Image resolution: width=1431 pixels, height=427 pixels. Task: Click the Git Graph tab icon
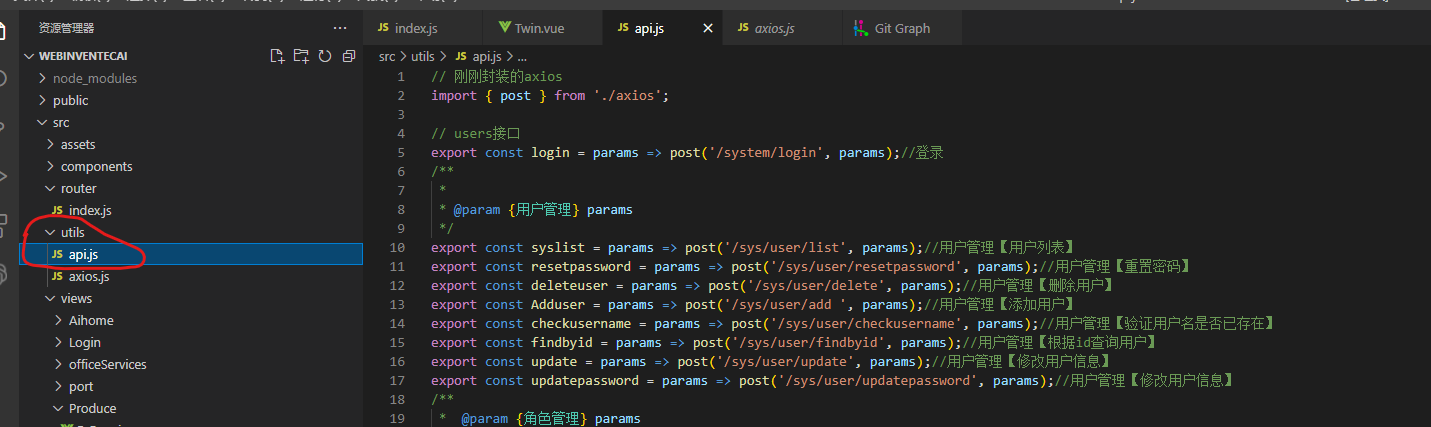pyautogui.click(x=859, y=28)
